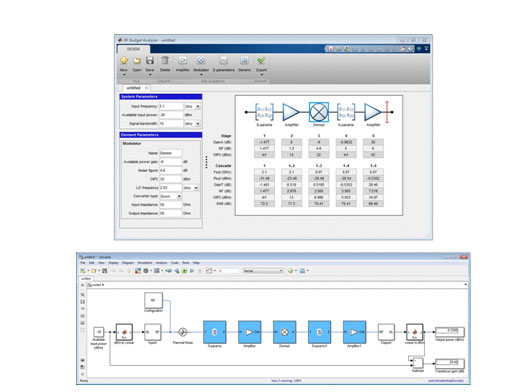Open the New dropdown arrow in the toolstrip
This screenshot has height=392, width=523.
pos(124,75)
